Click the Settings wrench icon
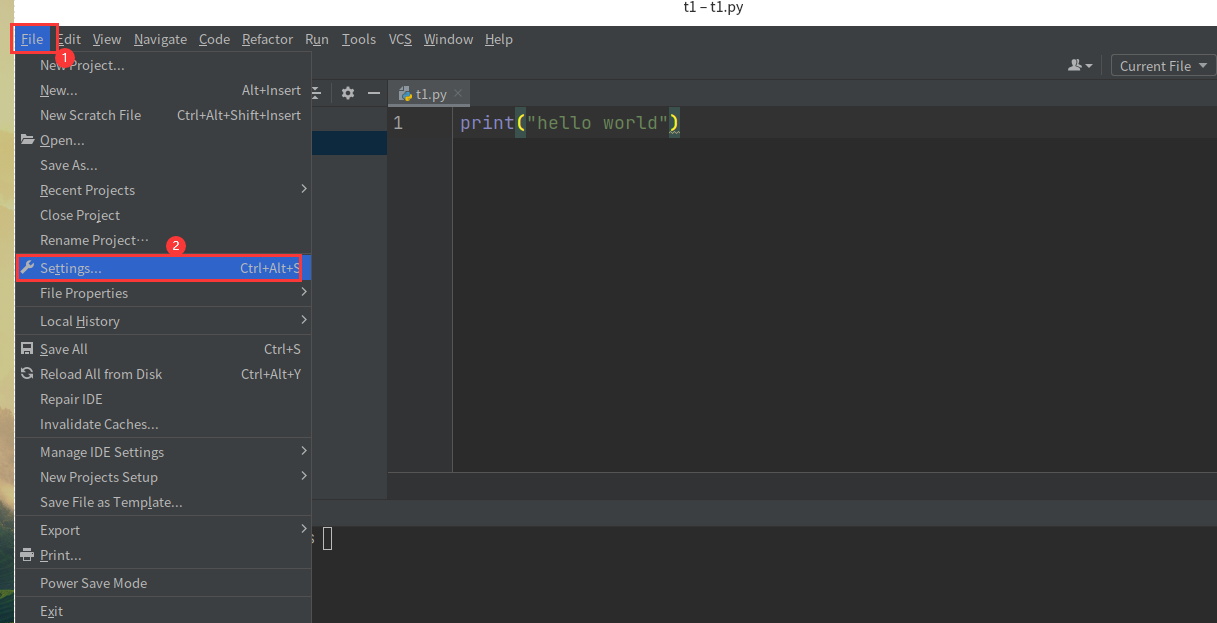This screenshot has width=1217, height=623. (27, 268)
